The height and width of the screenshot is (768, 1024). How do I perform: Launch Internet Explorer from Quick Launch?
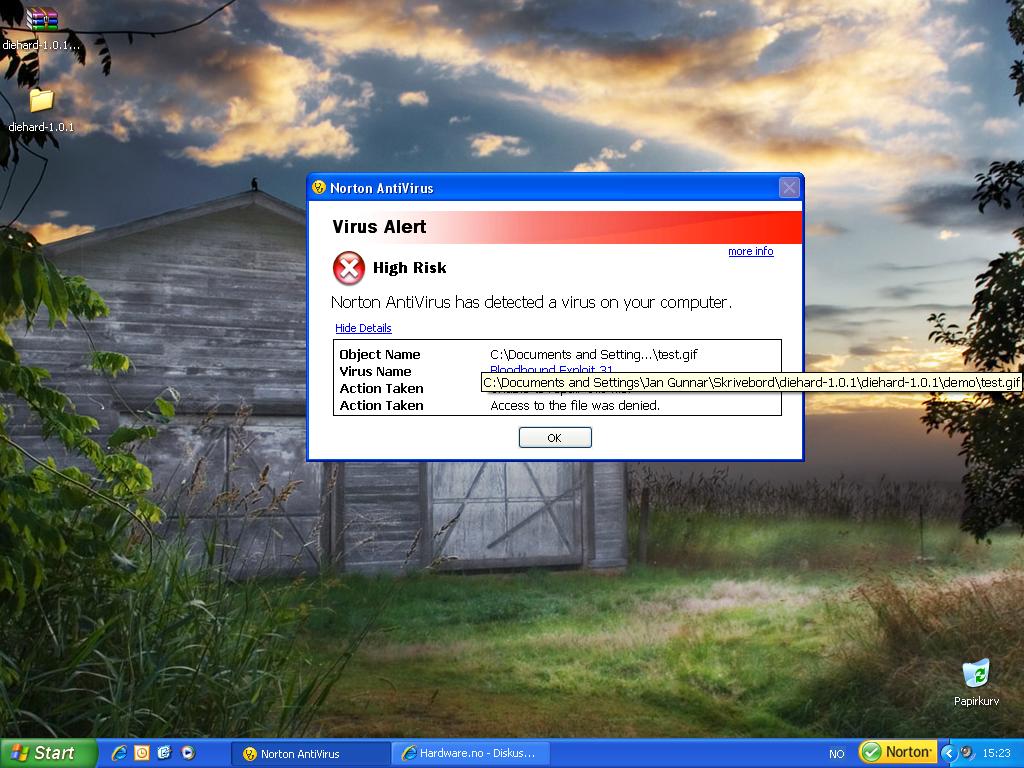(x=119, y=753)
